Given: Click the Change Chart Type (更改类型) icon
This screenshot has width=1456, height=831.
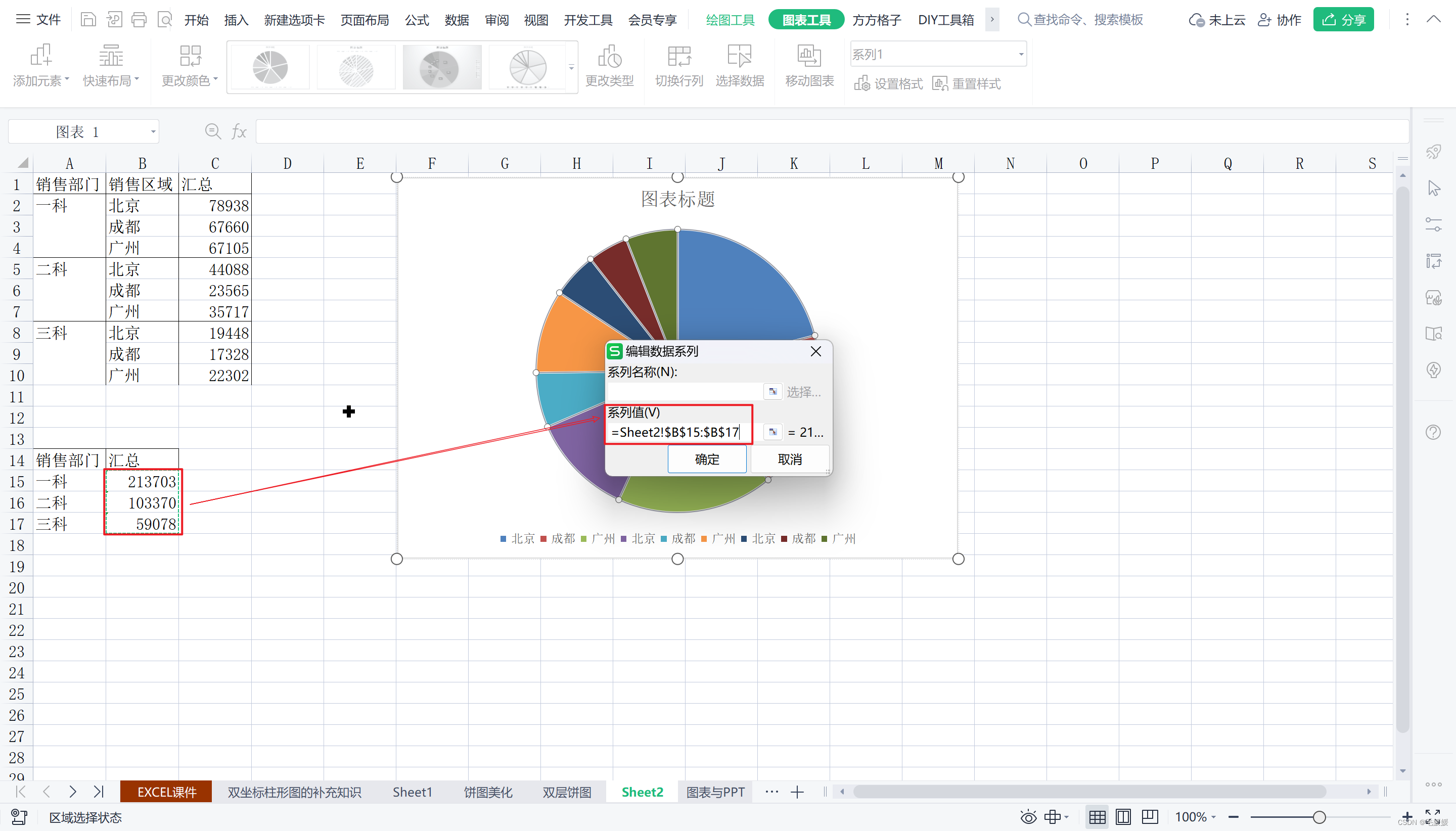Looking at the screenshot, I should pos(609,57).
